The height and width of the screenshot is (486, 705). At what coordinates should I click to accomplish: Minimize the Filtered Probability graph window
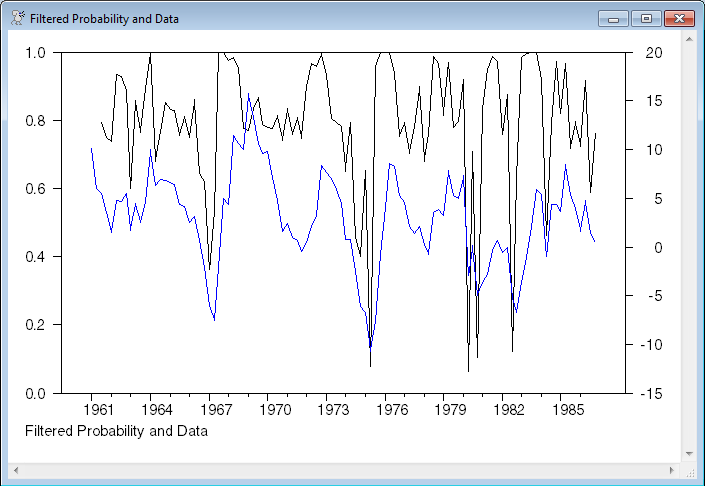612,18
